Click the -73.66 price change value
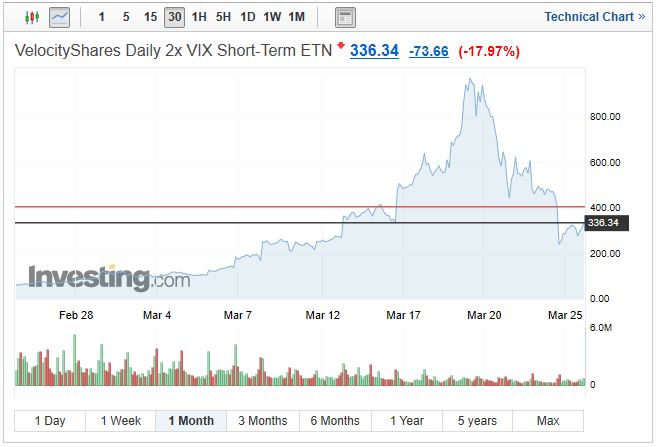 [430, 51]
